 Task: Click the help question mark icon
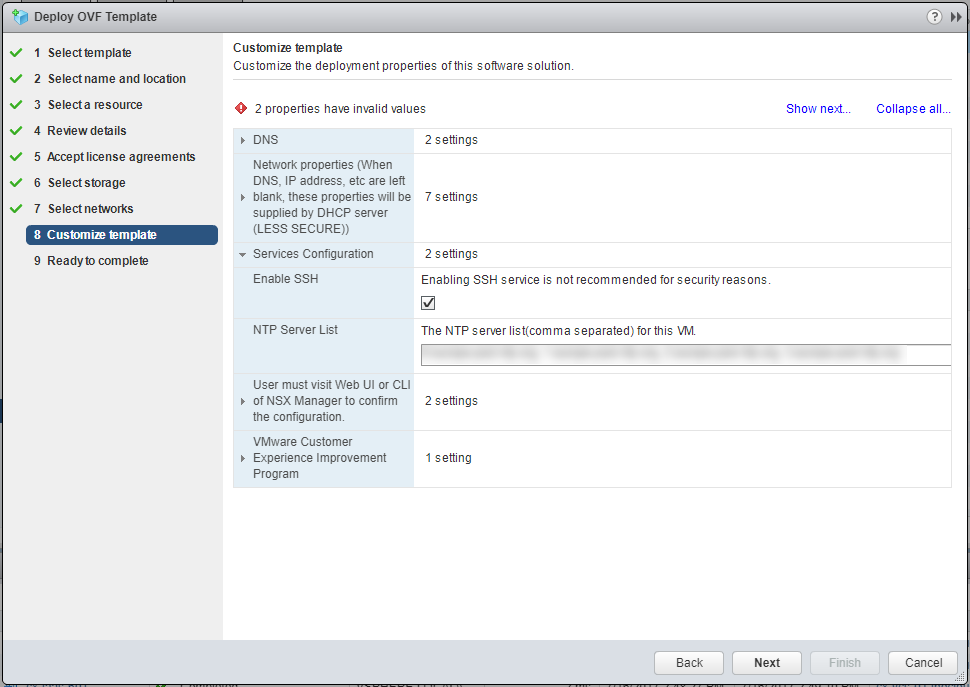point(934,17)
